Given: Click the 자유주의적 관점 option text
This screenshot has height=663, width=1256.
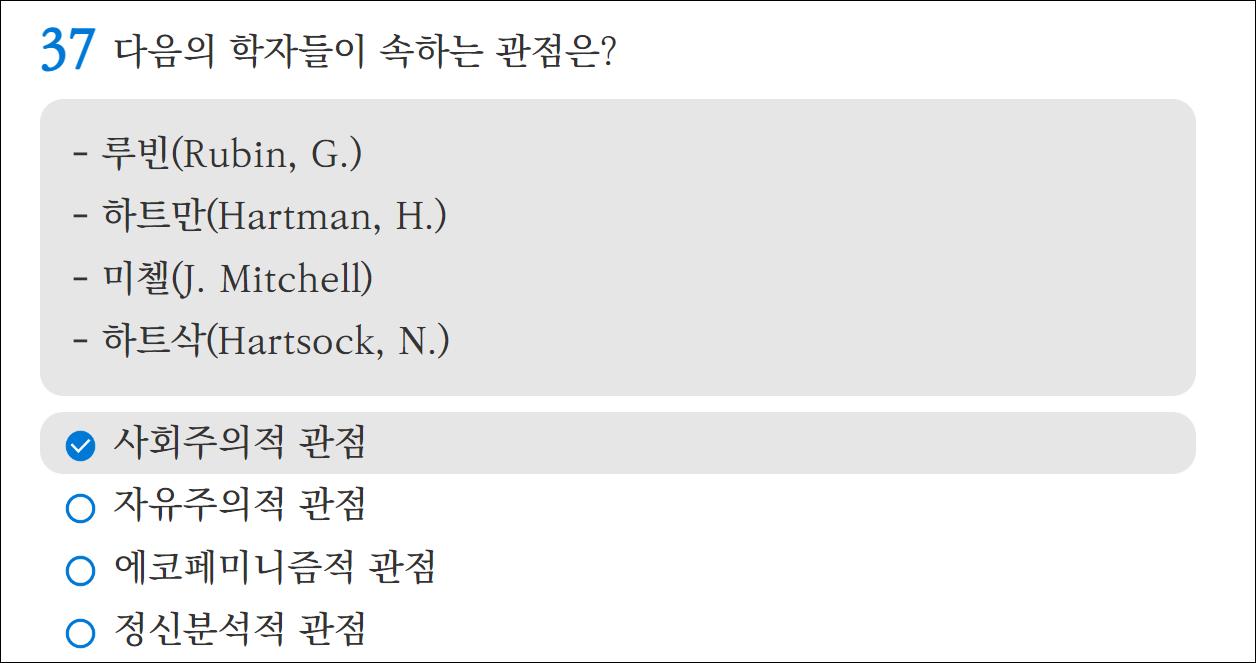Looking at the screenshot, I should (x=240, y=504).
